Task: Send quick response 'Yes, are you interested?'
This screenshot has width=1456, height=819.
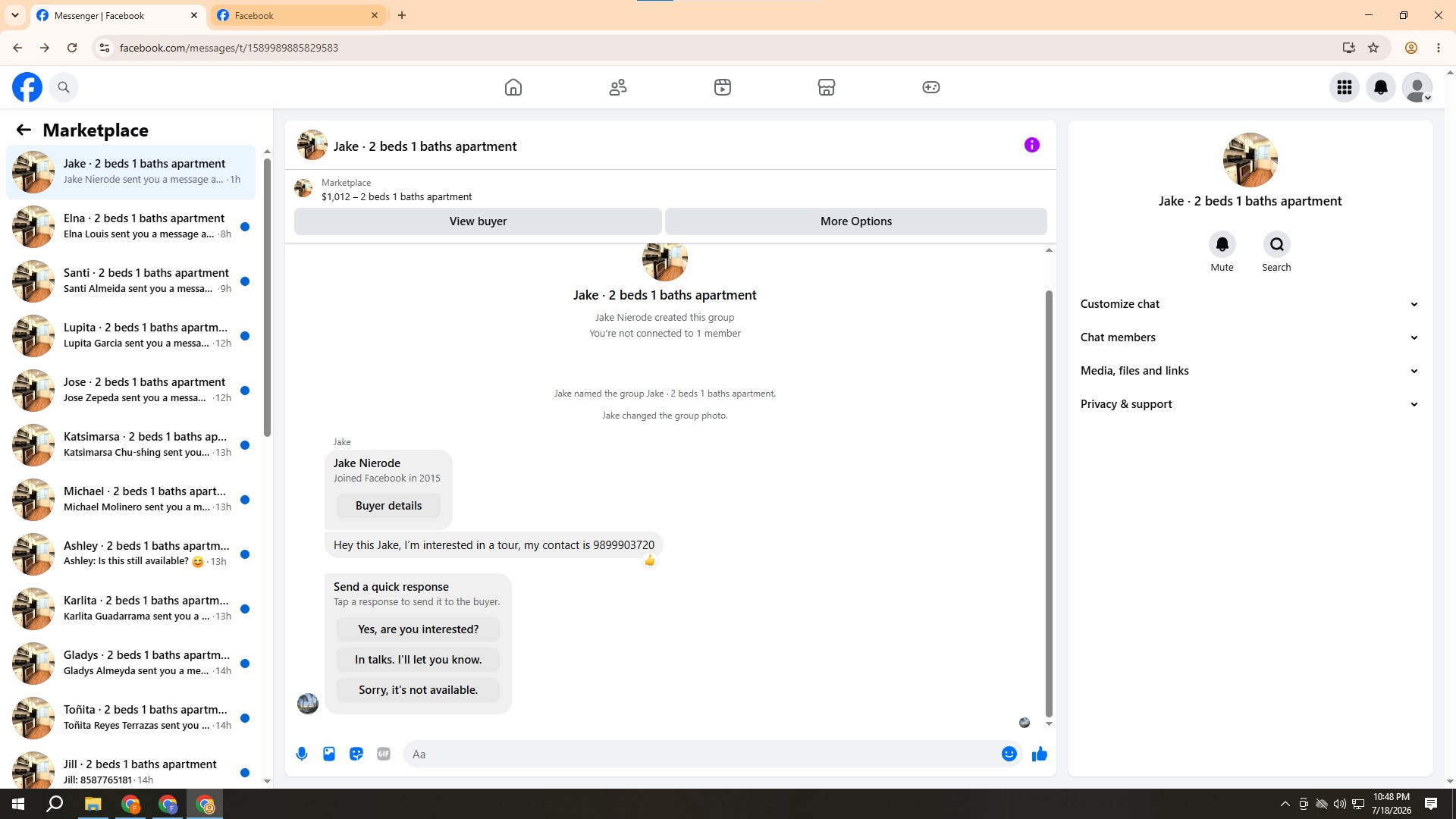Action: tap(418, 629)
